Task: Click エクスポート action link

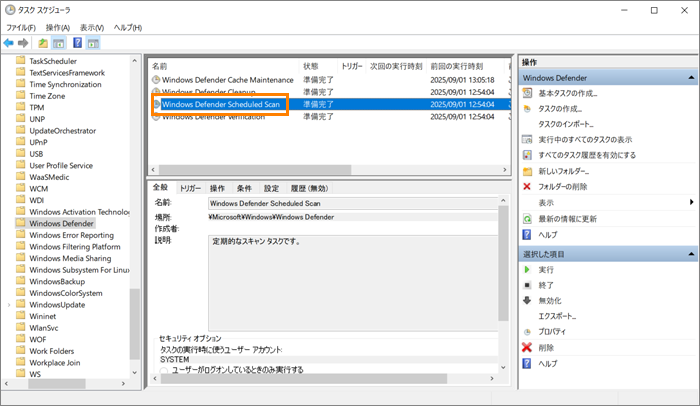Action: pos(557,316)
